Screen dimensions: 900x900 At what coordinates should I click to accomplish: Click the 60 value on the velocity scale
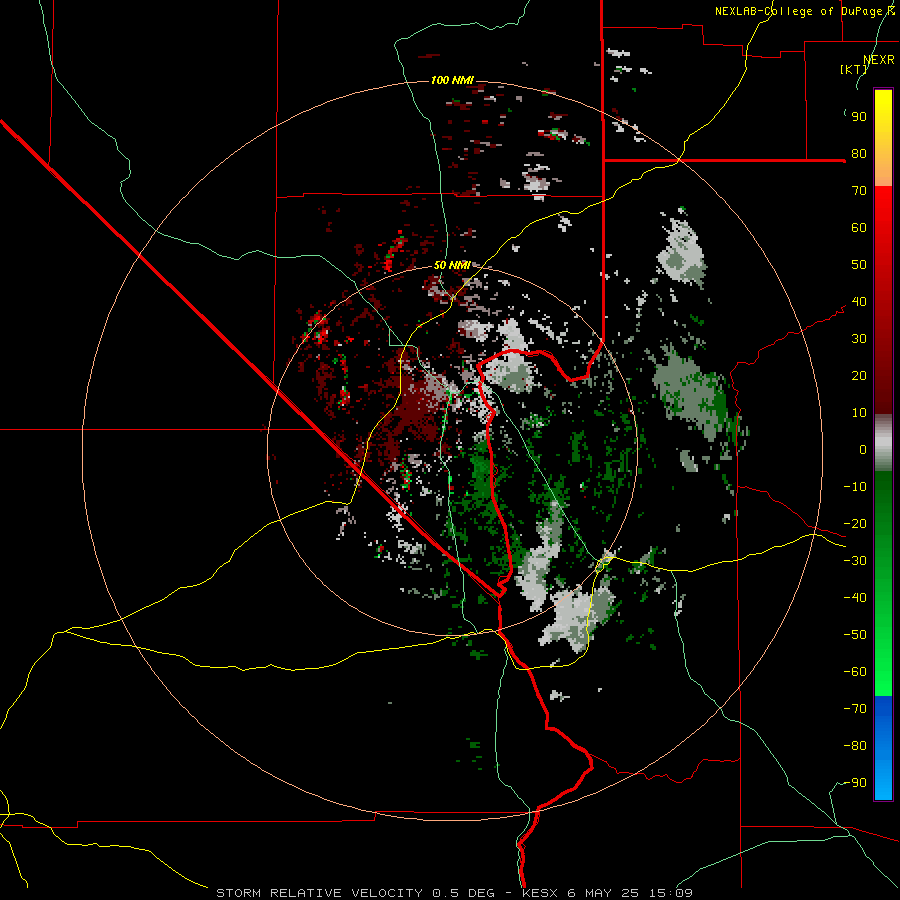pyautogui.click(x=859, y=228)
